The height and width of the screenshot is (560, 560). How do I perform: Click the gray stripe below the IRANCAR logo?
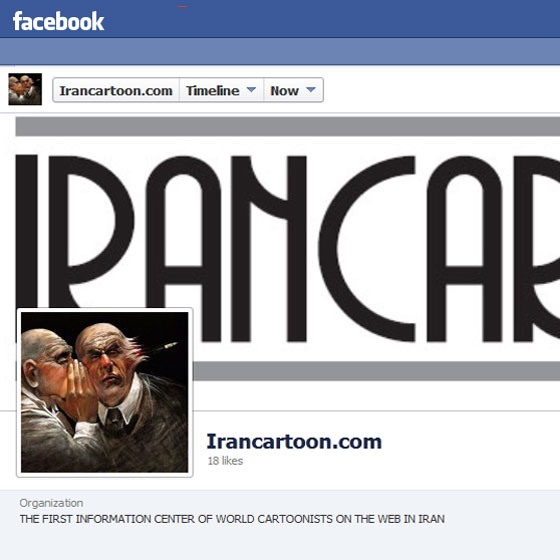click(376, 371)
